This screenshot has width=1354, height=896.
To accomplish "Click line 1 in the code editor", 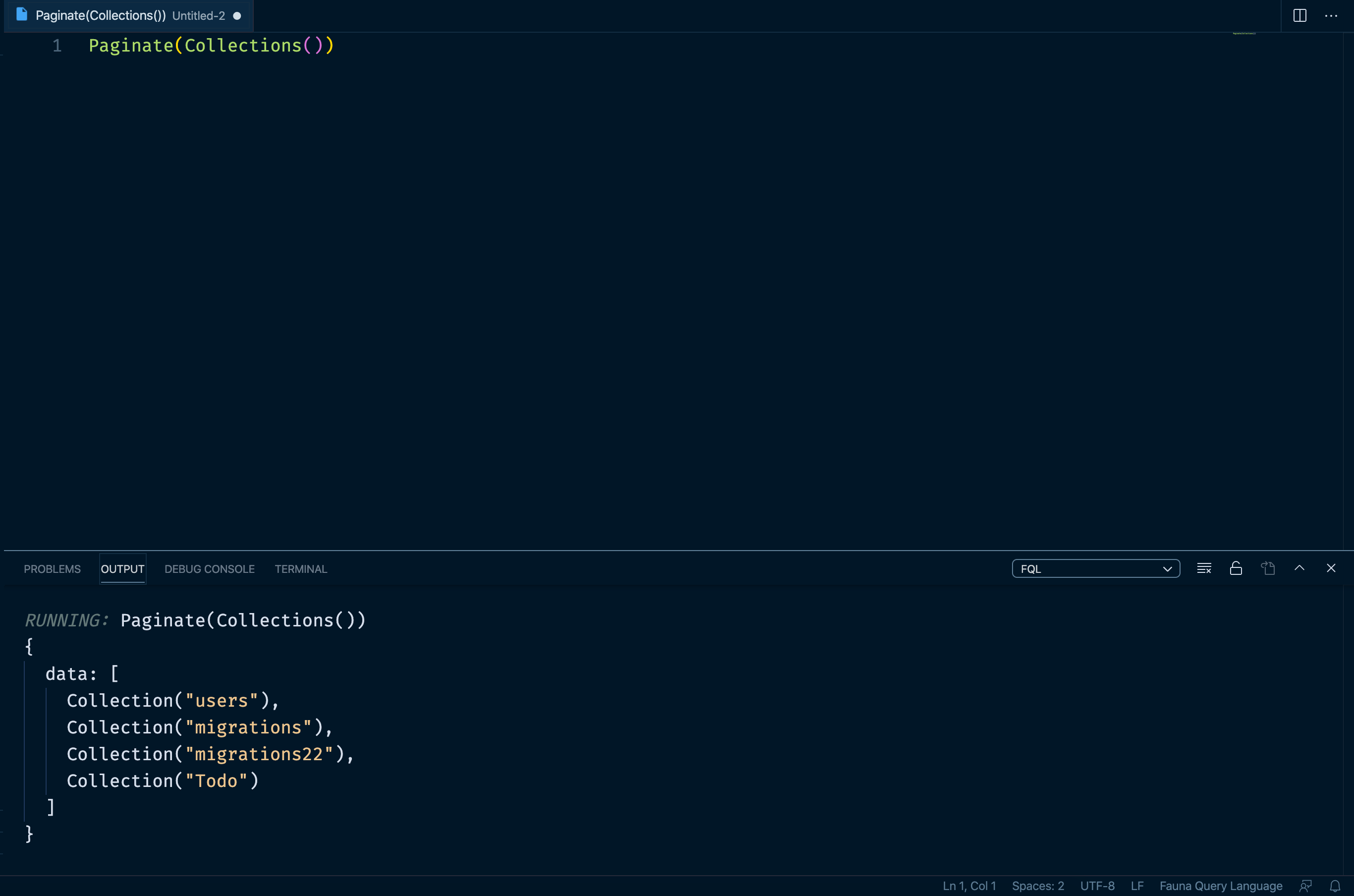I will point(212,45).
